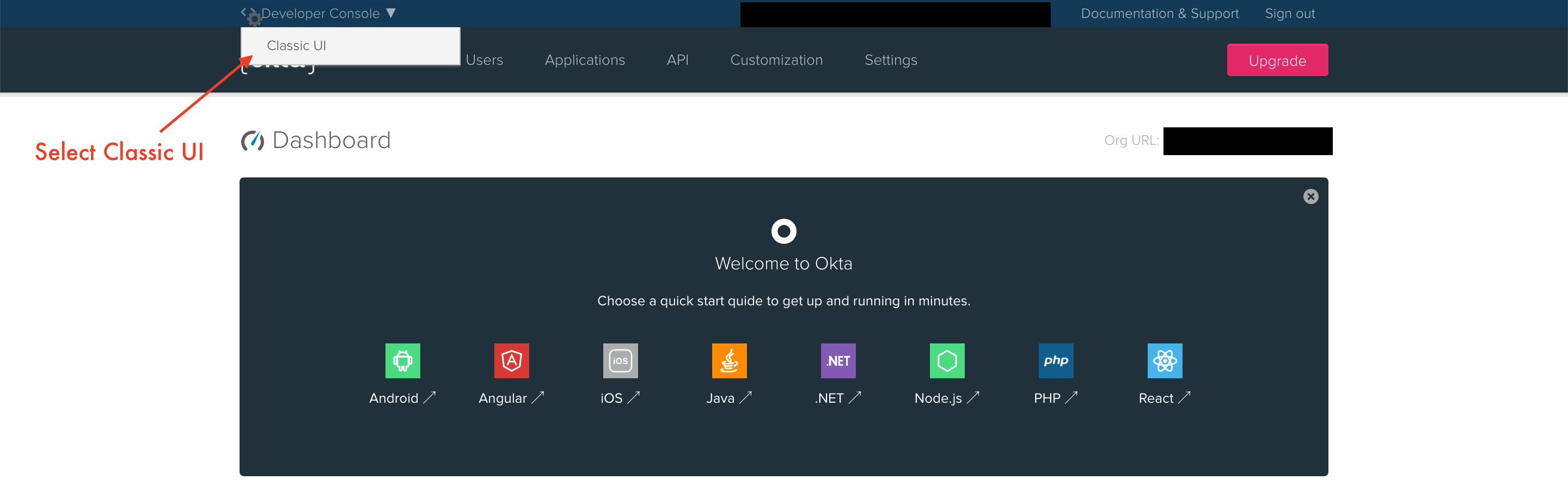Follow the Android guide text link

click(x=402, y=398)
